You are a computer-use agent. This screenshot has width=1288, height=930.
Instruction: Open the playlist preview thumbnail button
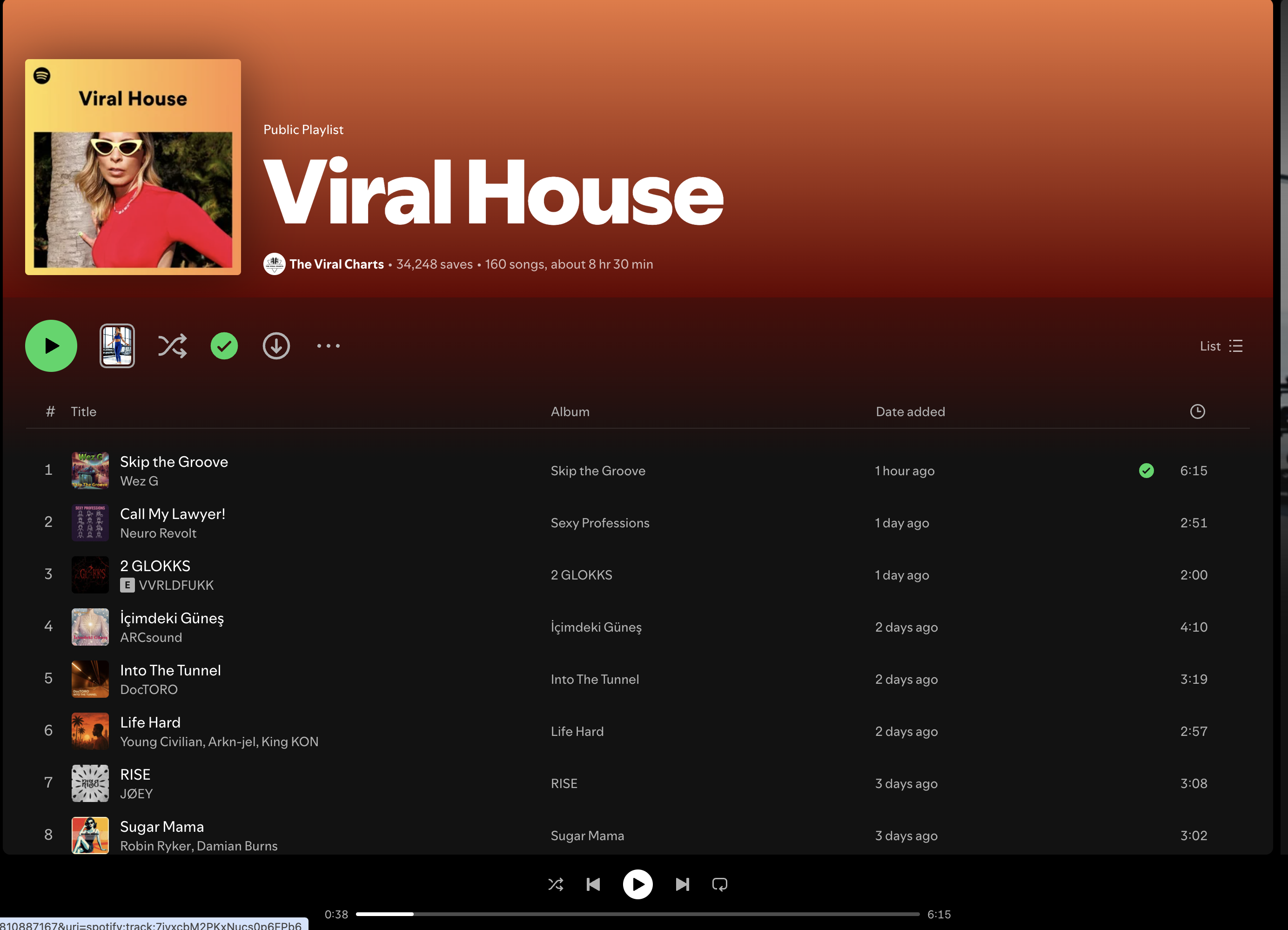coord(117,346)
